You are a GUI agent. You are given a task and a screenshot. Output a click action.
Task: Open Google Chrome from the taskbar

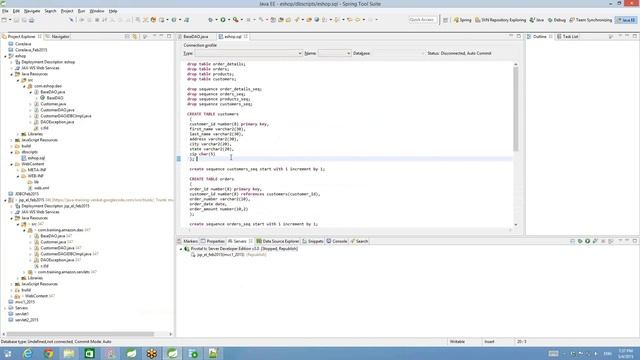49,353
